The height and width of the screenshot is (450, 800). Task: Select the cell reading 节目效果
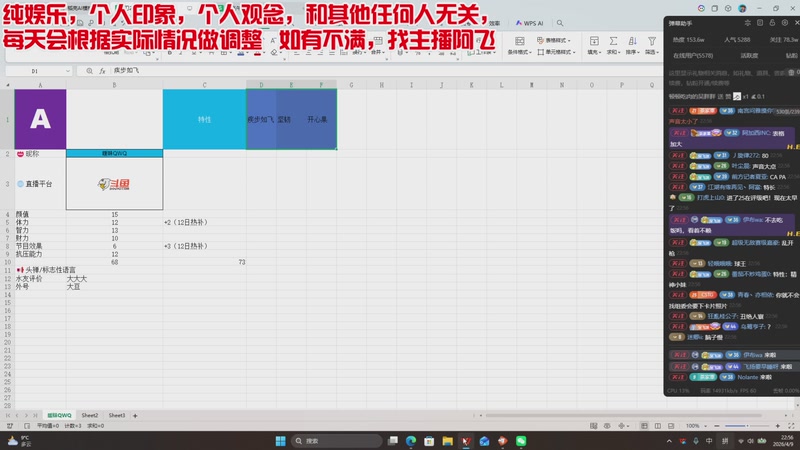point(40,246)
